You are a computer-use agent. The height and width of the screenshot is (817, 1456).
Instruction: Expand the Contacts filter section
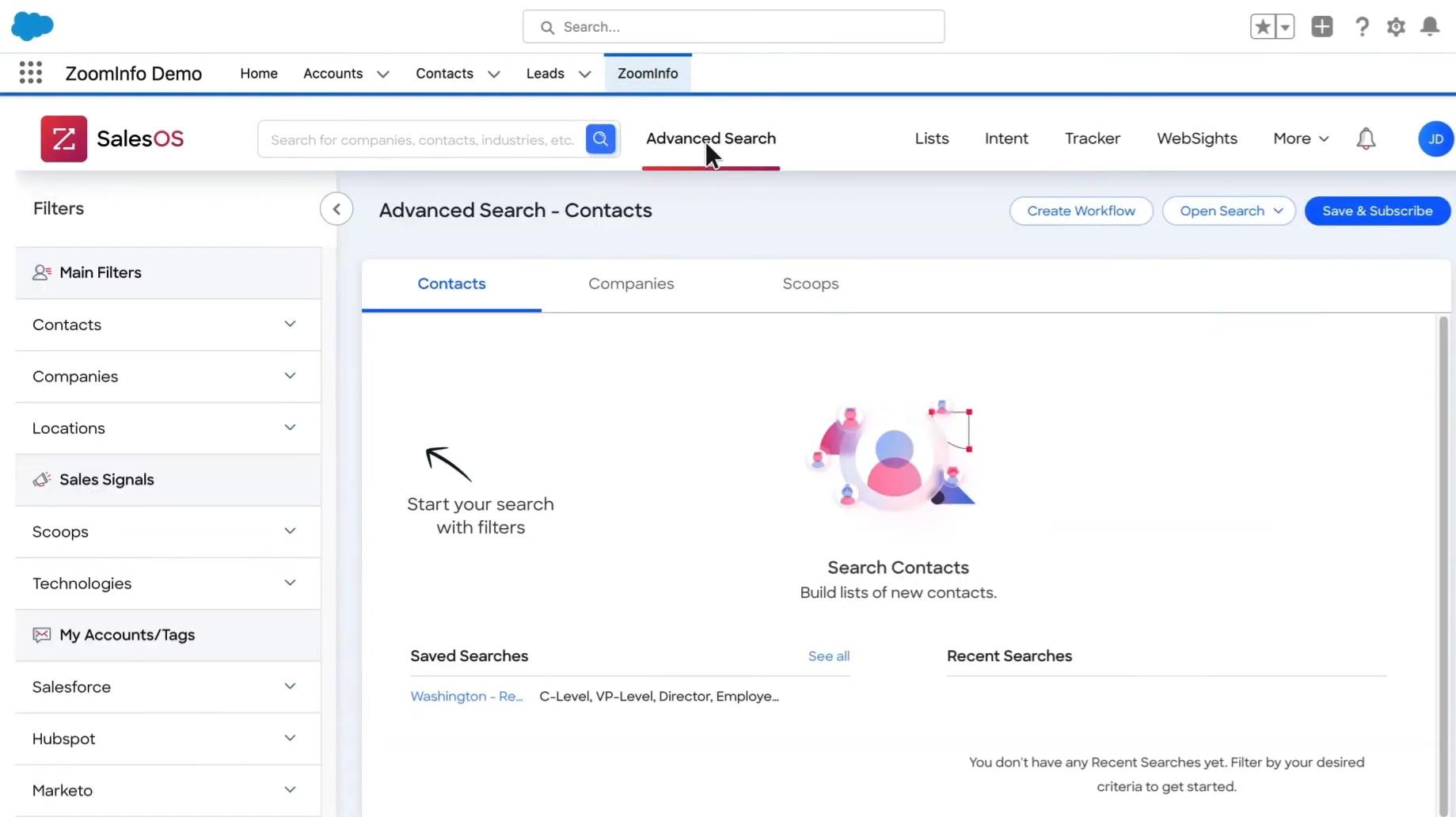click(168, 325)
